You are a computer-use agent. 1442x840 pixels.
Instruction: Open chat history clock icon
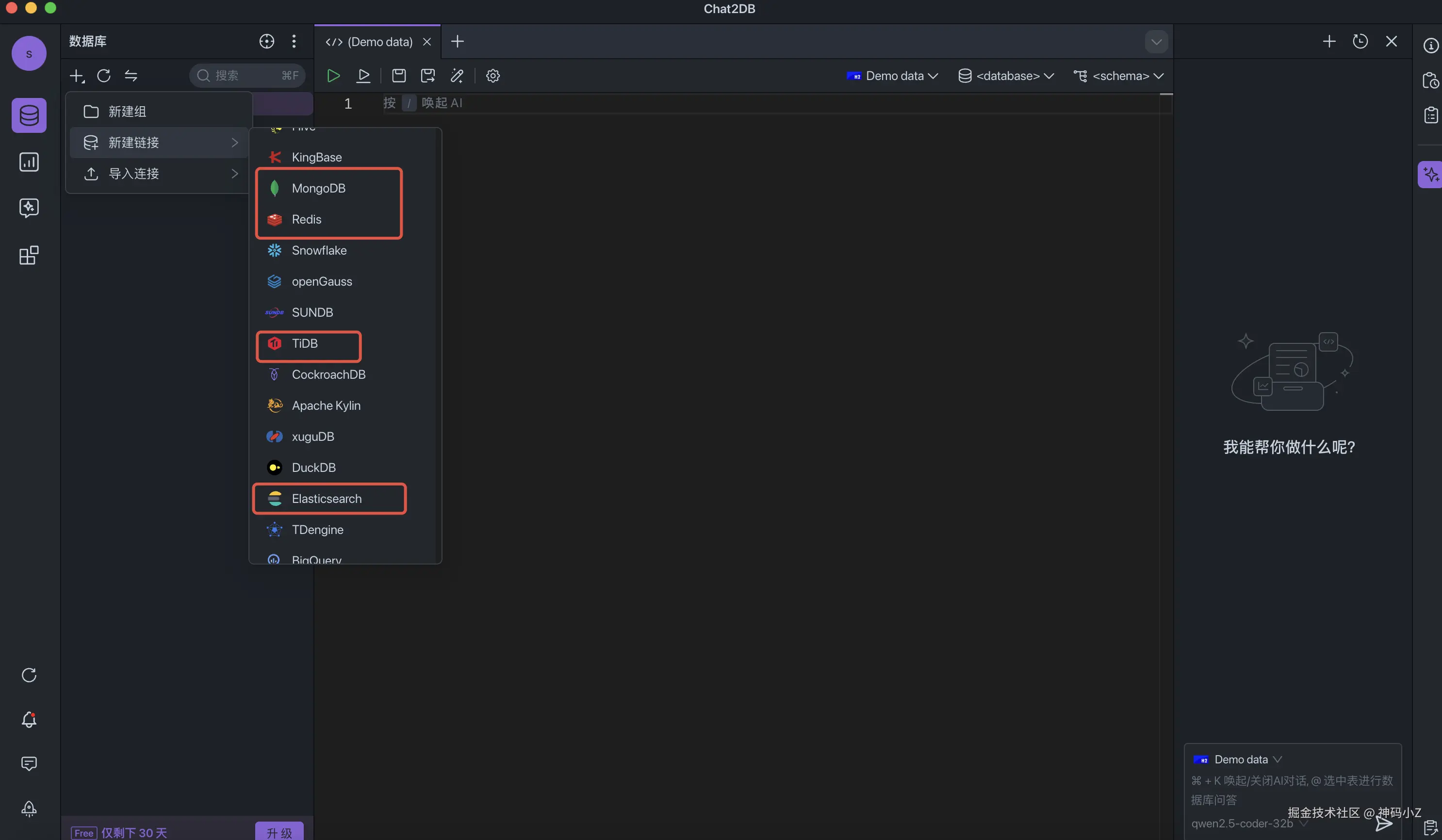point(1360,41)
